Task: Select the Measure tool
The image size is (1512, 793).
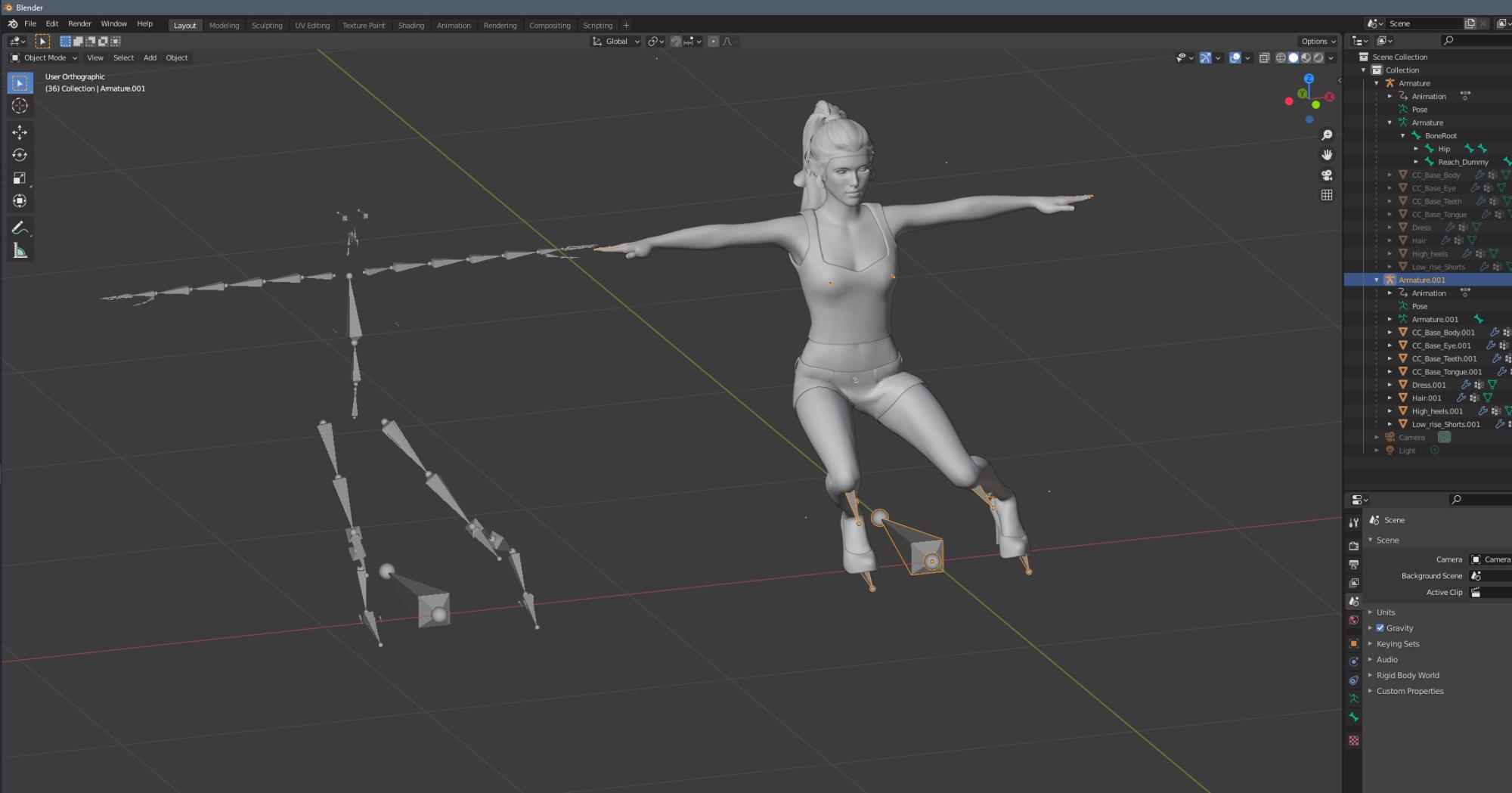Action: tap(20, 251)
